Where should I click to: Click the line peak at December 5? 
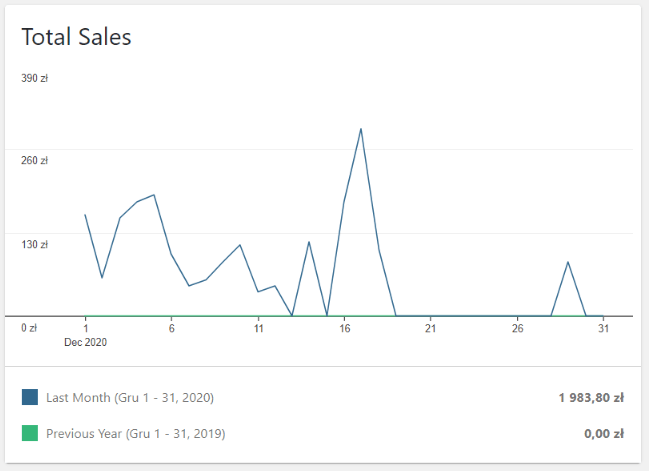[x=154, y=195]
